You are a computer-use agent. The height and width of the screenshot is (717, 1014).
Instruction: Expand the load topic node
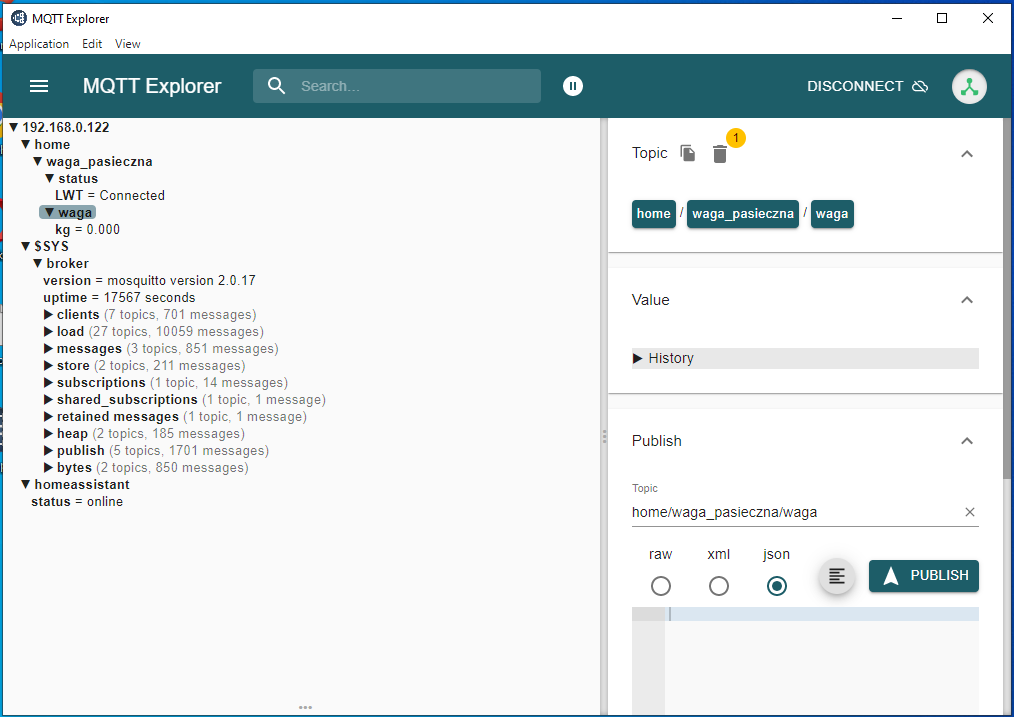coord(49,332)
